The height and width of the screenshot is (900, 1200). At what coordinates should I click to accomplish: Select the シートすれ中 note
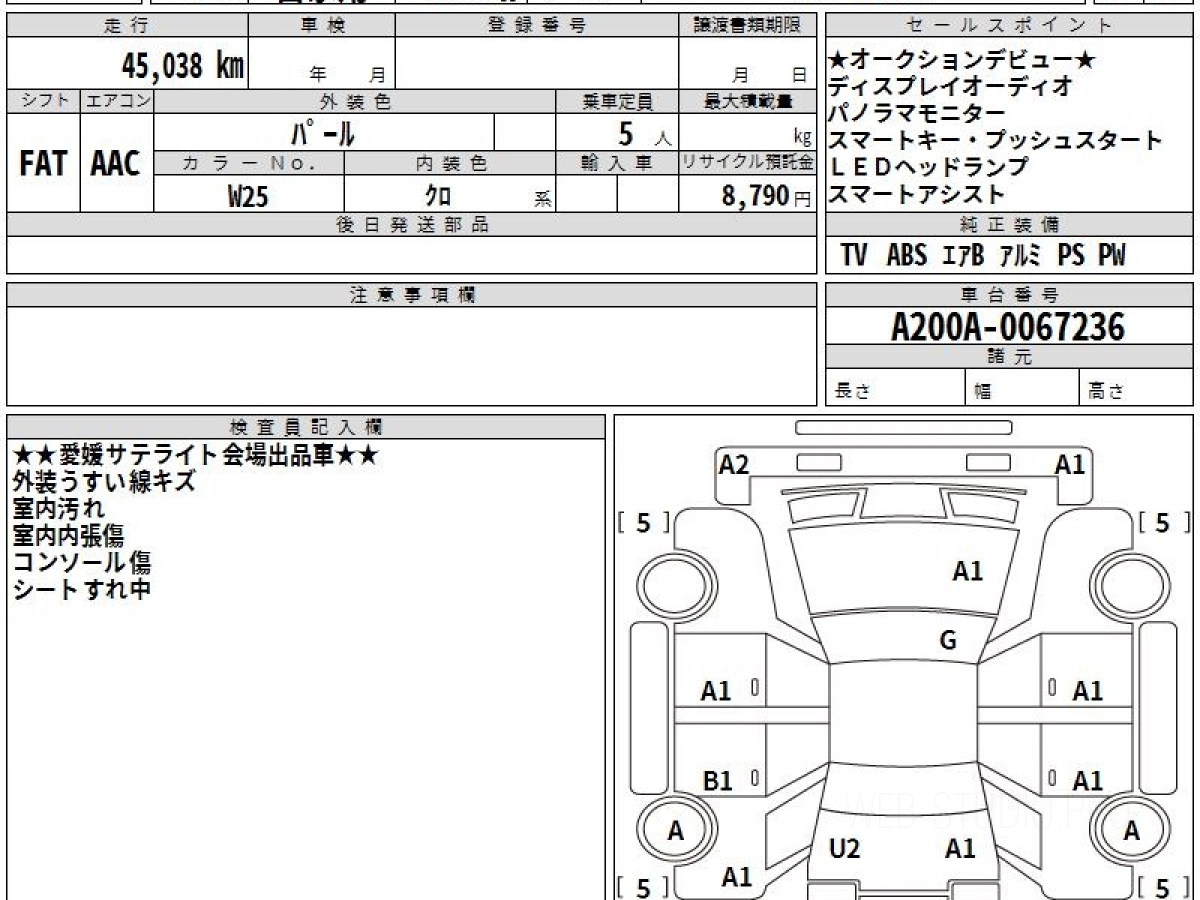[x=82, y=590]
